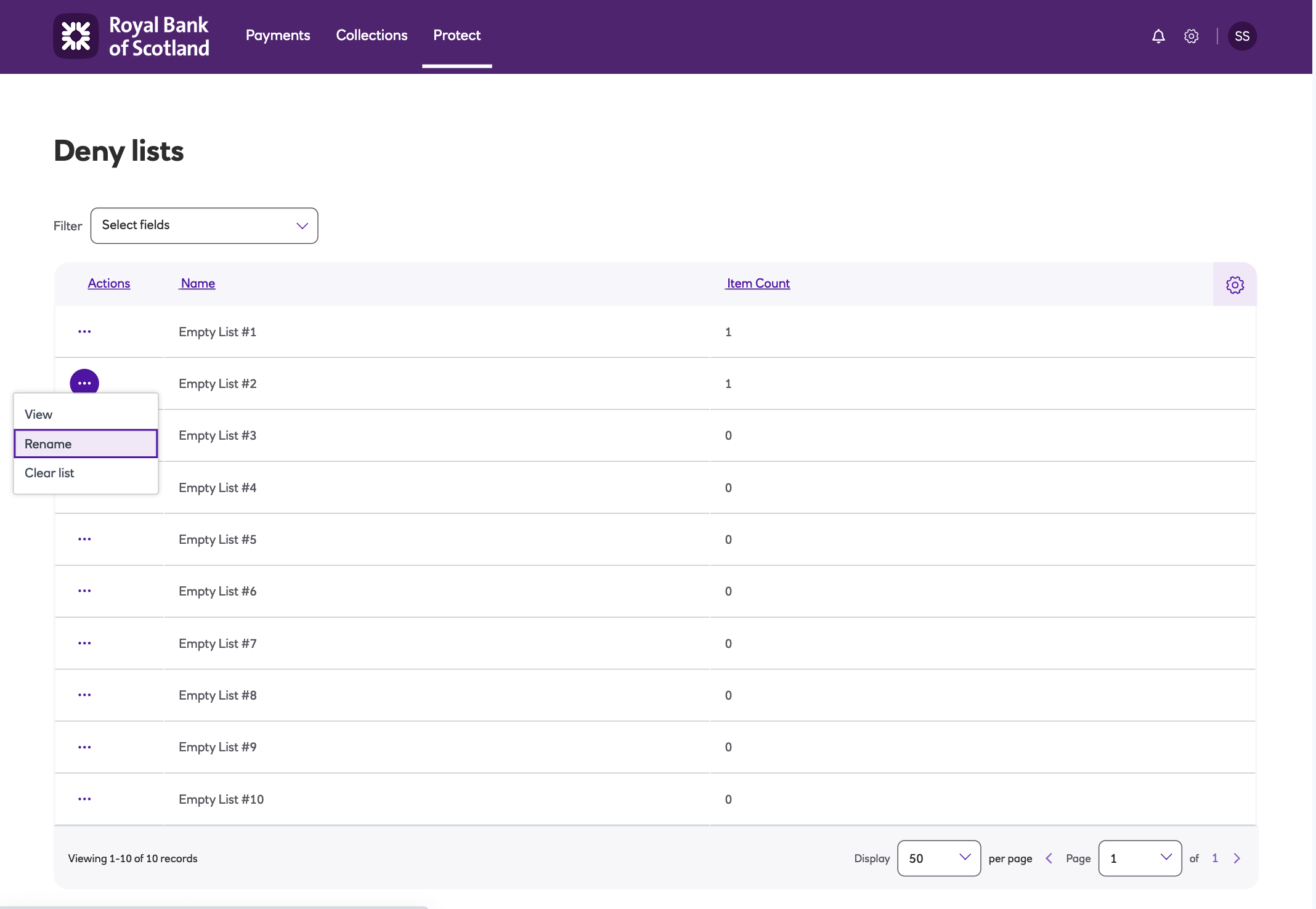Choose View from the context menu
Viewport: 1316px width, 909px height.
point(86,414)
